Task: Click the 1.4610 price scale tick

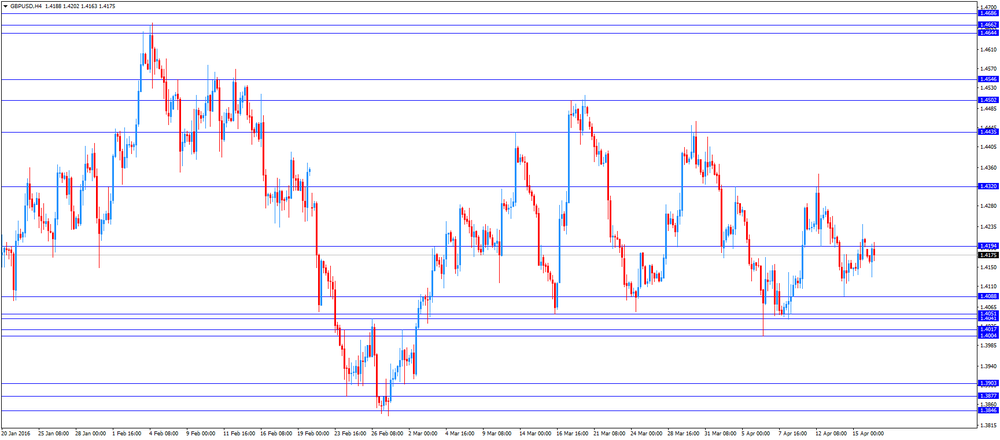Action: pyautogui.click(x=989, y=49)
